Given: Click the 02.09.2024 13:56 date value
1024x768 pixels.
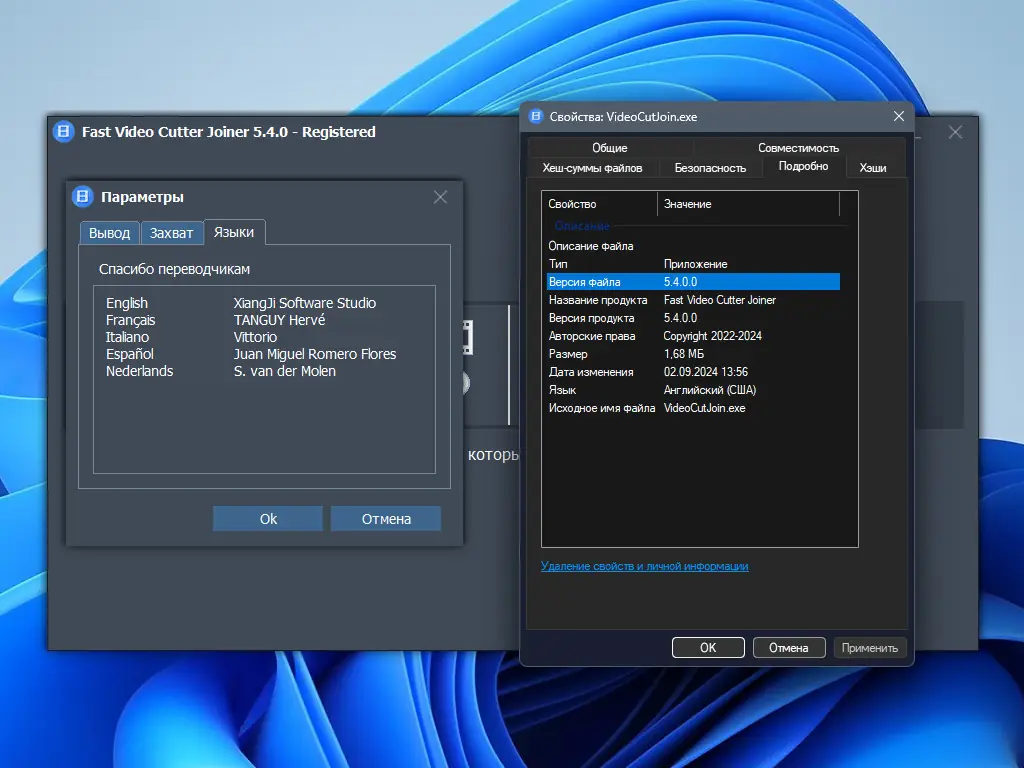Looking at the screenshot, I should coord(705,372).
